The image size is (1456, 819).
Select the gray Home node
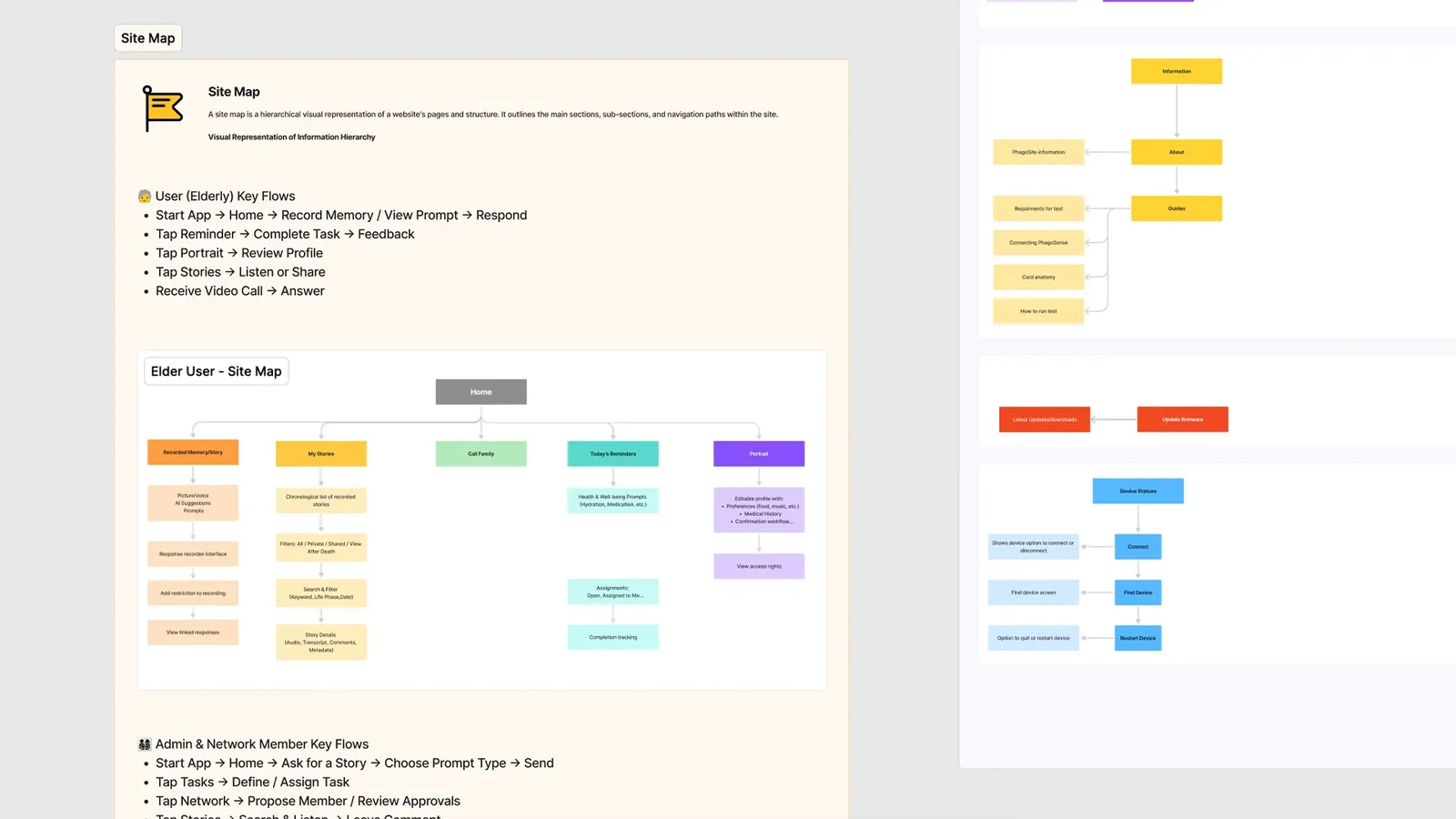tap(481, 392)
